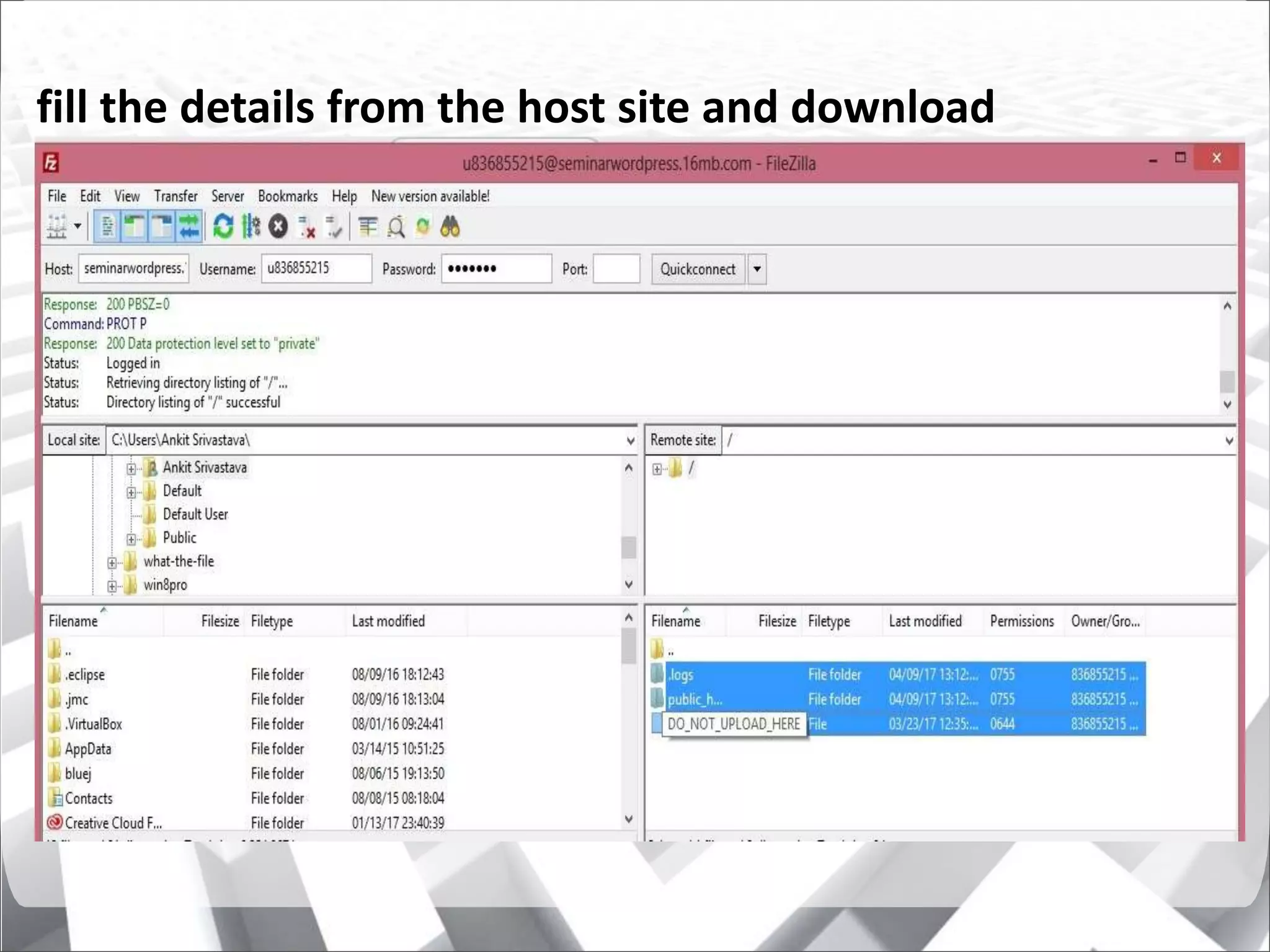Open the Local site path dropdown

pyautogui.click(x=630, y=441)
